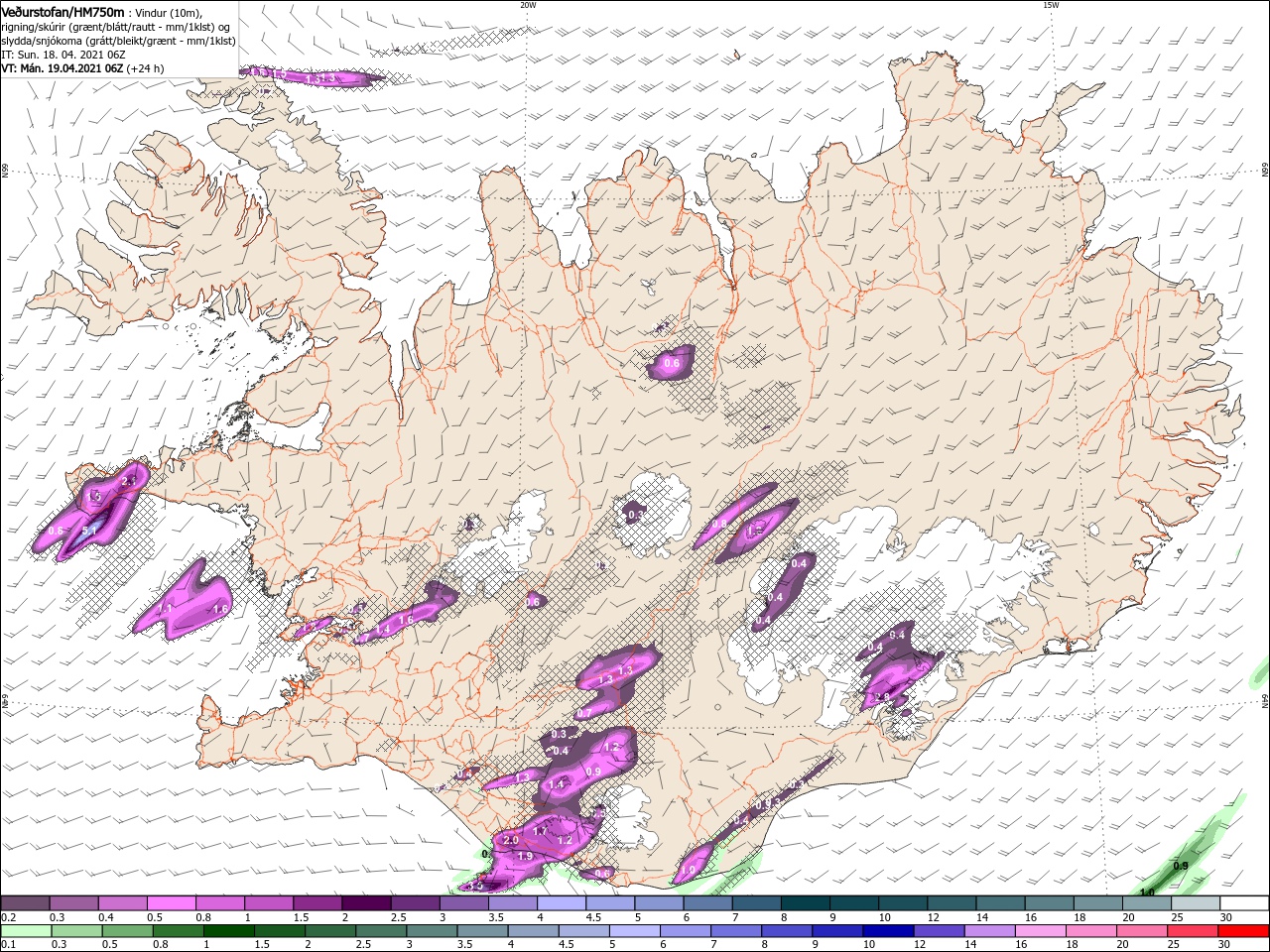Pick the pale mint 0.1 swatch in the lower scale

(x=26, y=931)
